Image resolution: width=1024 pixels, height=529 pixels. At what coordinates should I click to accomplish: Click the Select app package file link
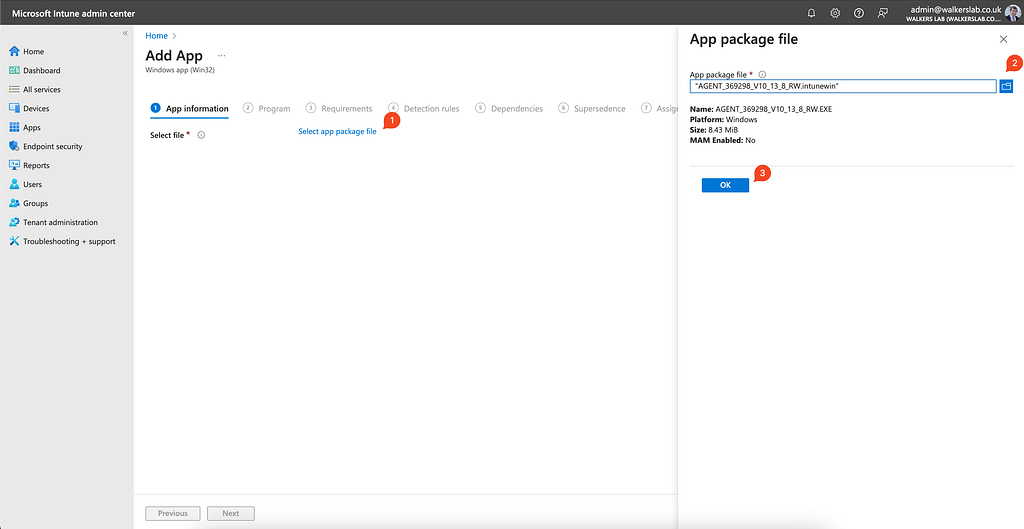pos(337,132)
